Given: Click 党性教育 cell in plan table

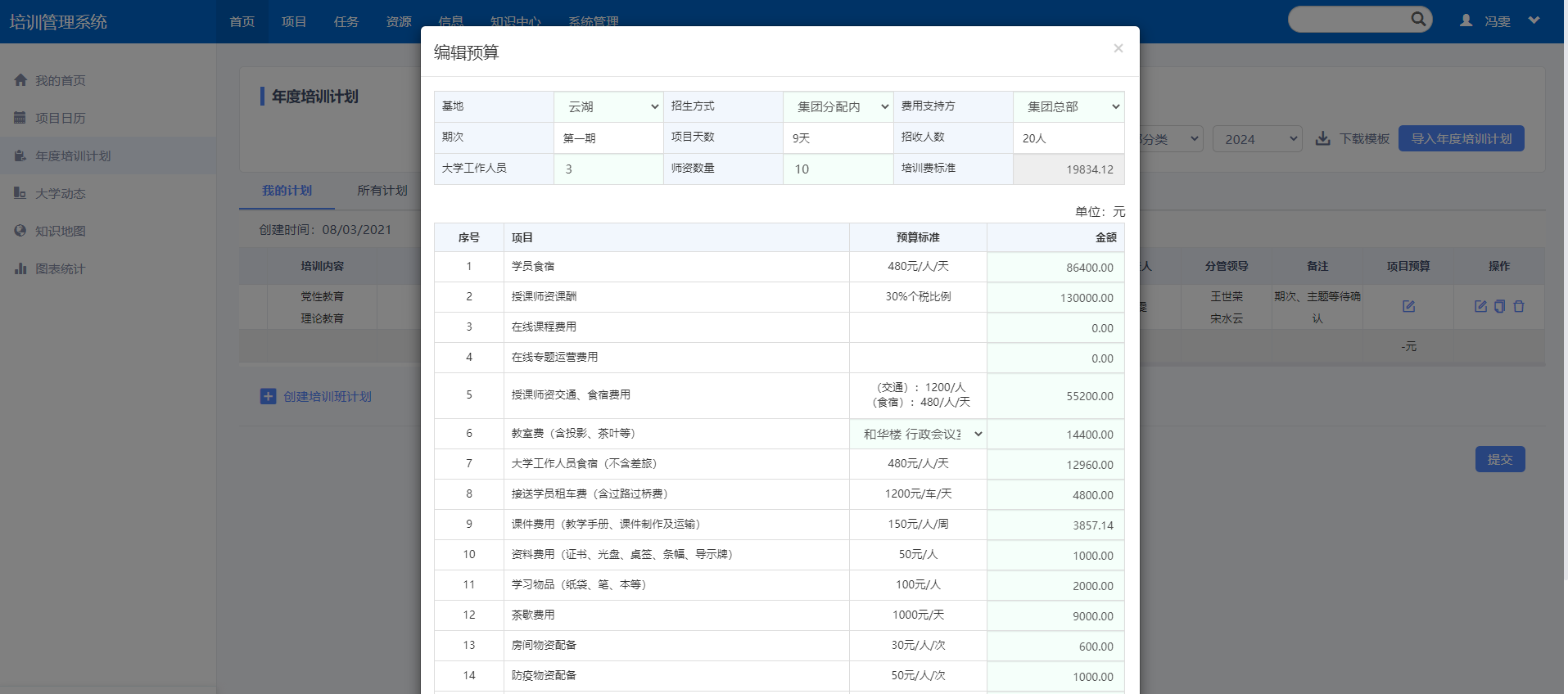Looking at the screenshot, I should pos(322,296).
